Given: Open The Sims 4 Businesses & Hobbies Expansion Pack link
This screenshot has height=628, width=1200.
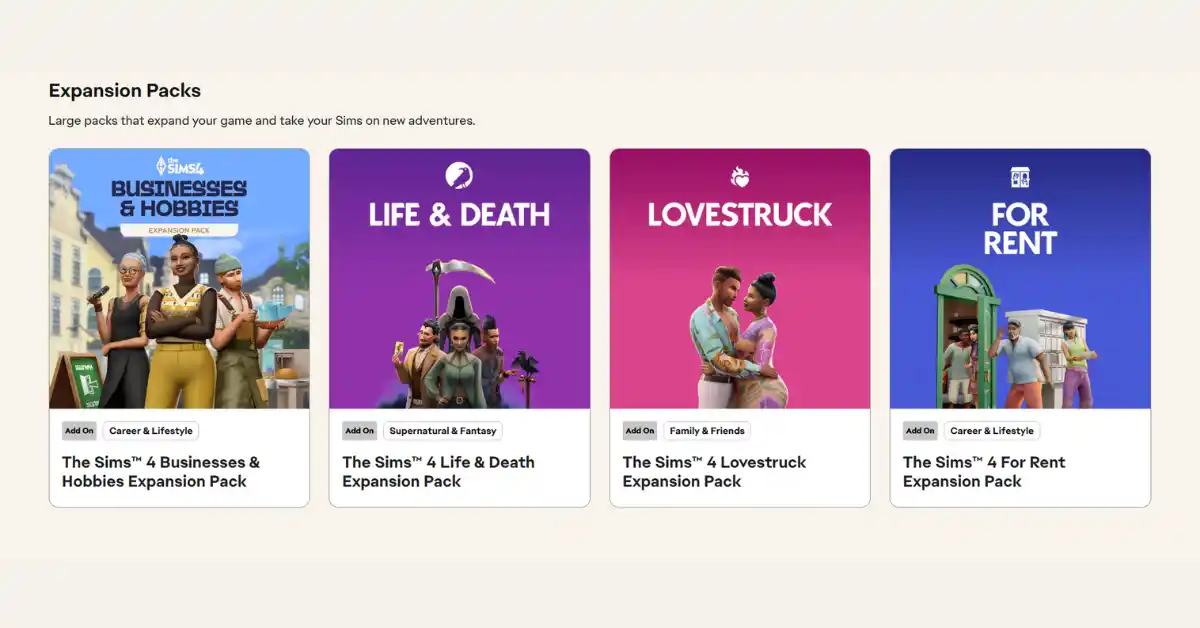Looking at the screenshot, I should click(160, 471).
